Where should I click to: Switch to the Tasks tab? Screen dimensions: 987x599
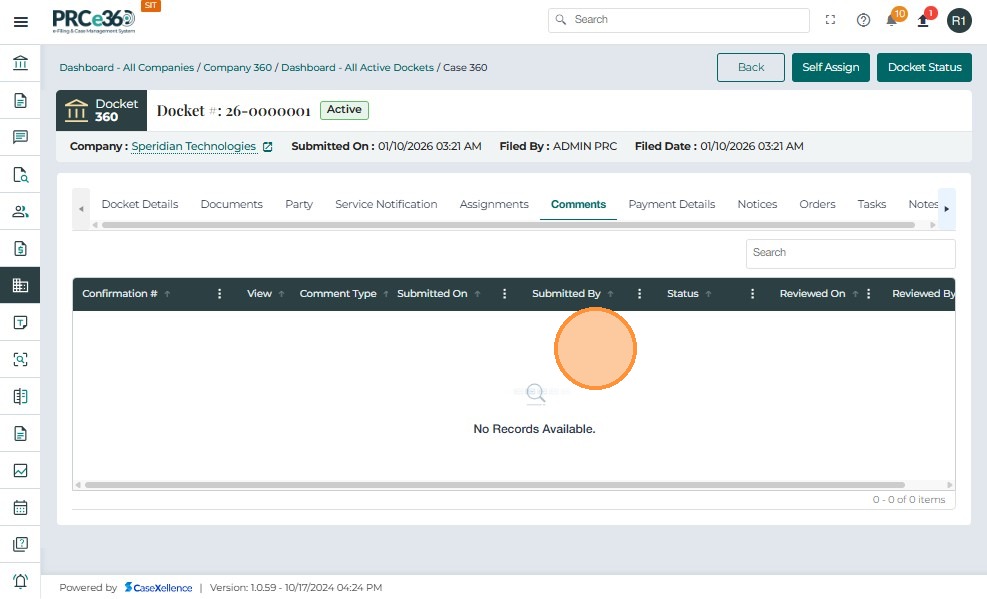872,204
